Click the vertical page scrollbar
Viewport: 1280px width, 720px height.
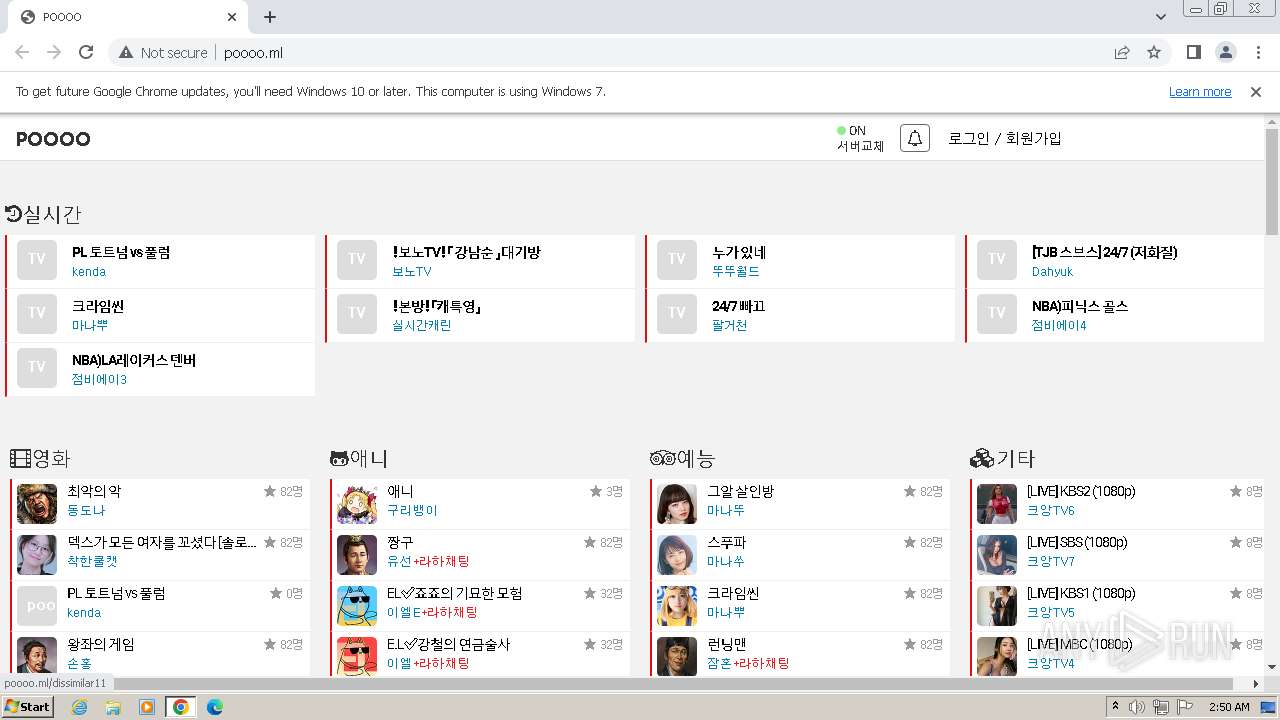pos(1272,182)
